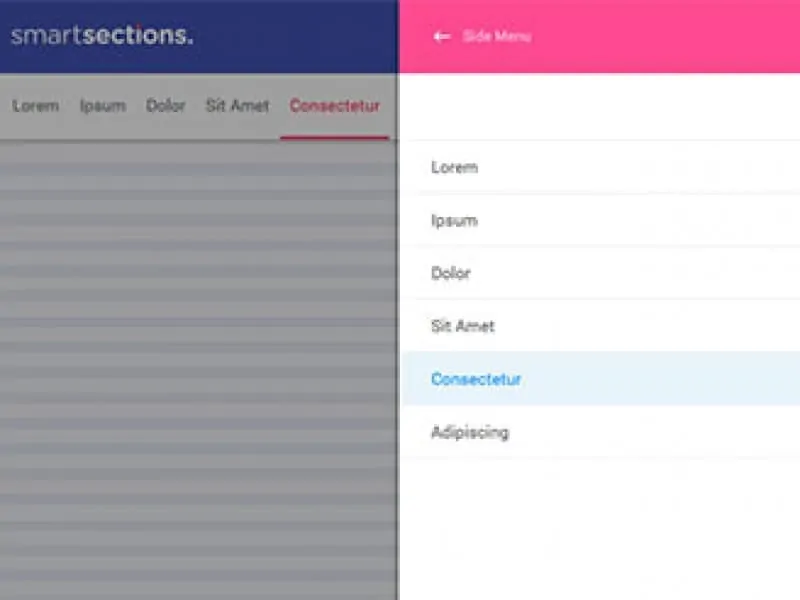Click the active Consectetur tab in top navigation

[335, 106]
